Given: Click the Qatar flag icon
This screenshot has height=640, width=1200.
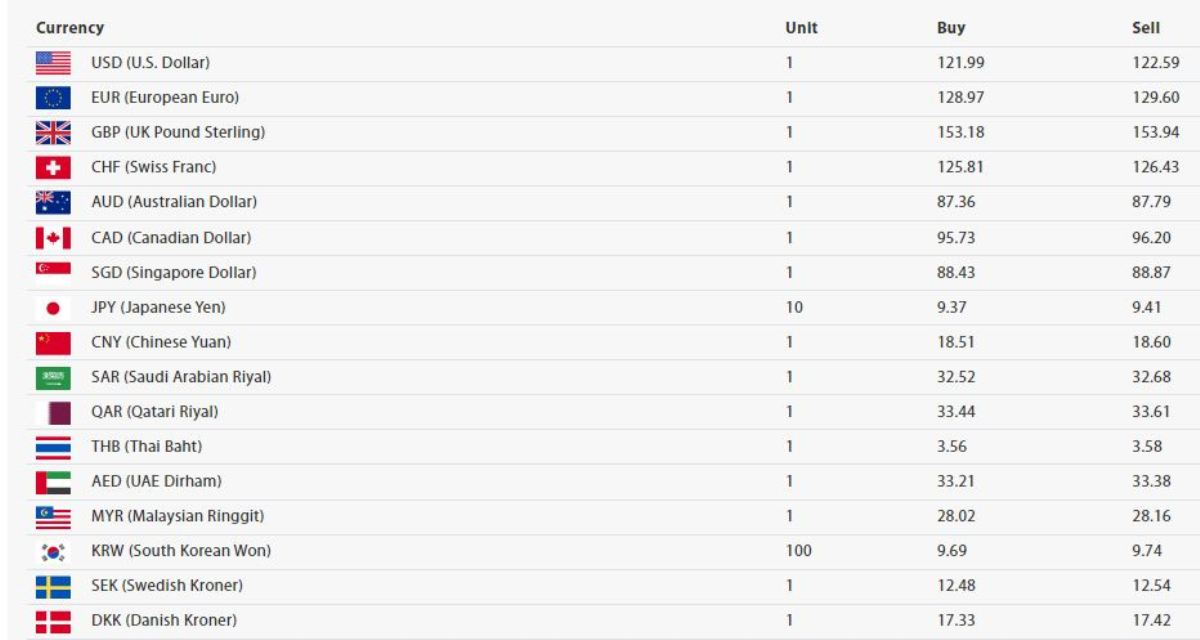Looking at the screenshot, I should tap(53, 412).
